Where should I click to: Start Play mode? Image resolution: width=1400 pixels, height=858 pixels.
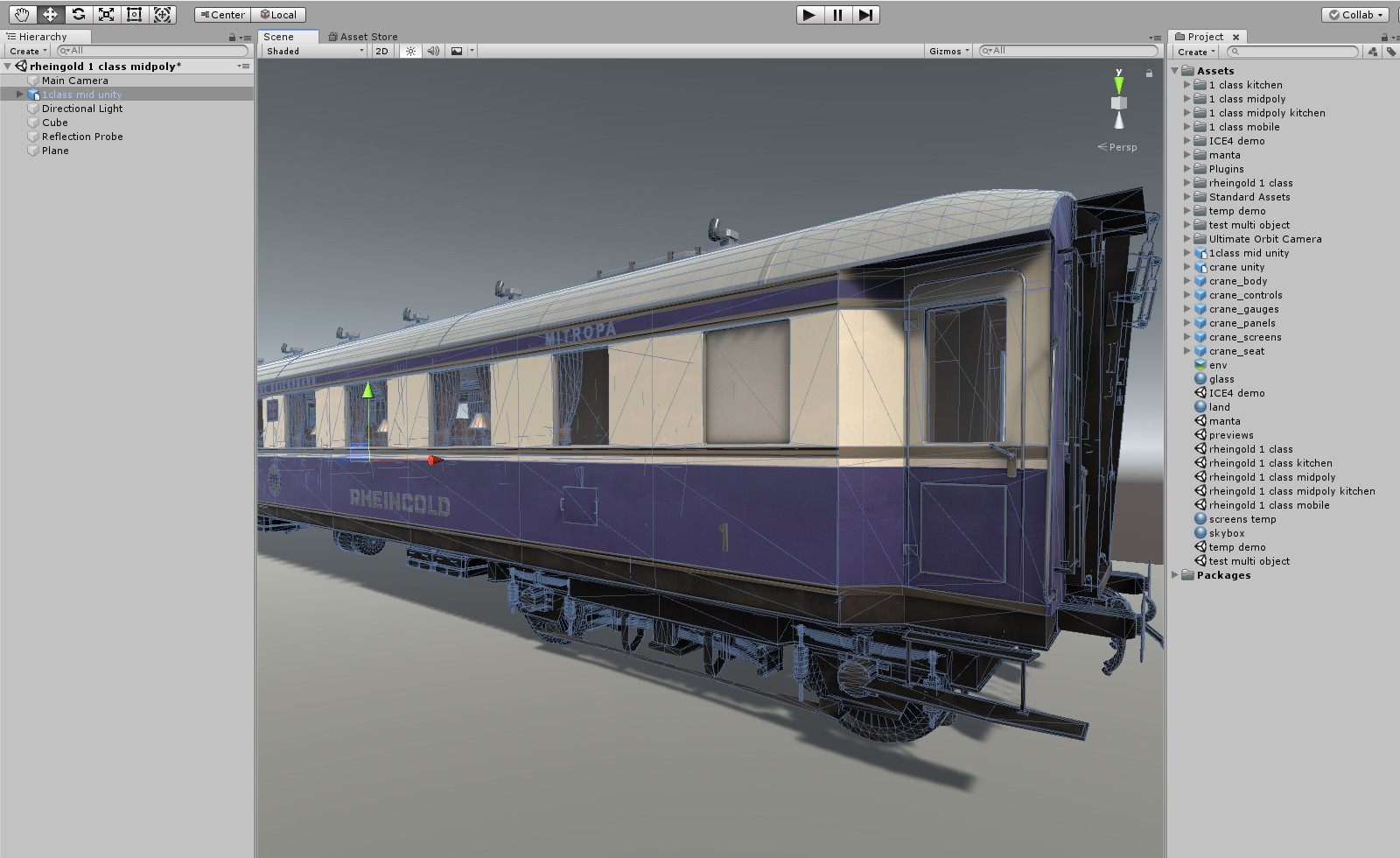click(x=809, y=15)
